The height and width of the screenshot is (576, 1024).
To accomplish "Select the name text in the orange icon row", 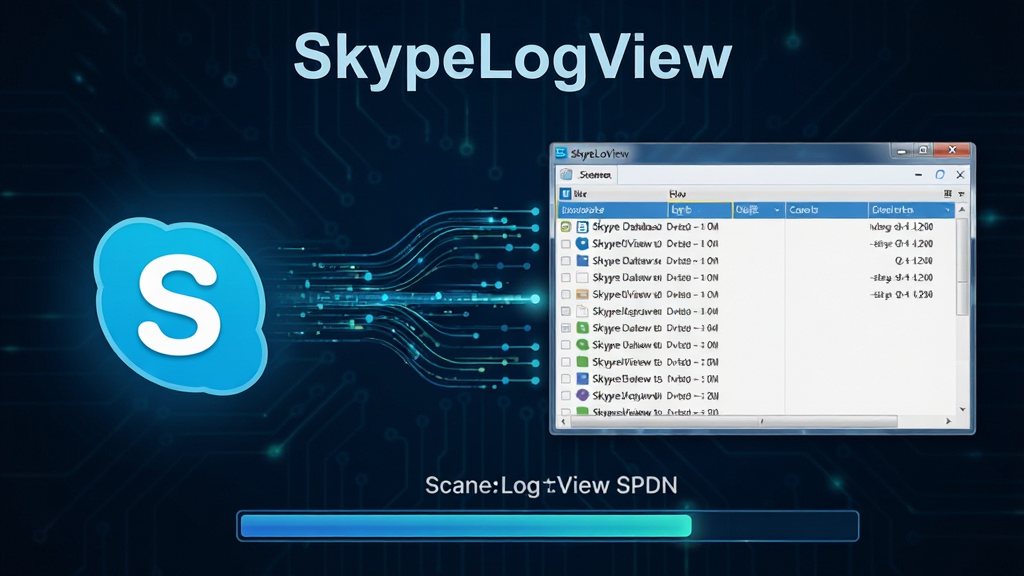I will (627, 295).
